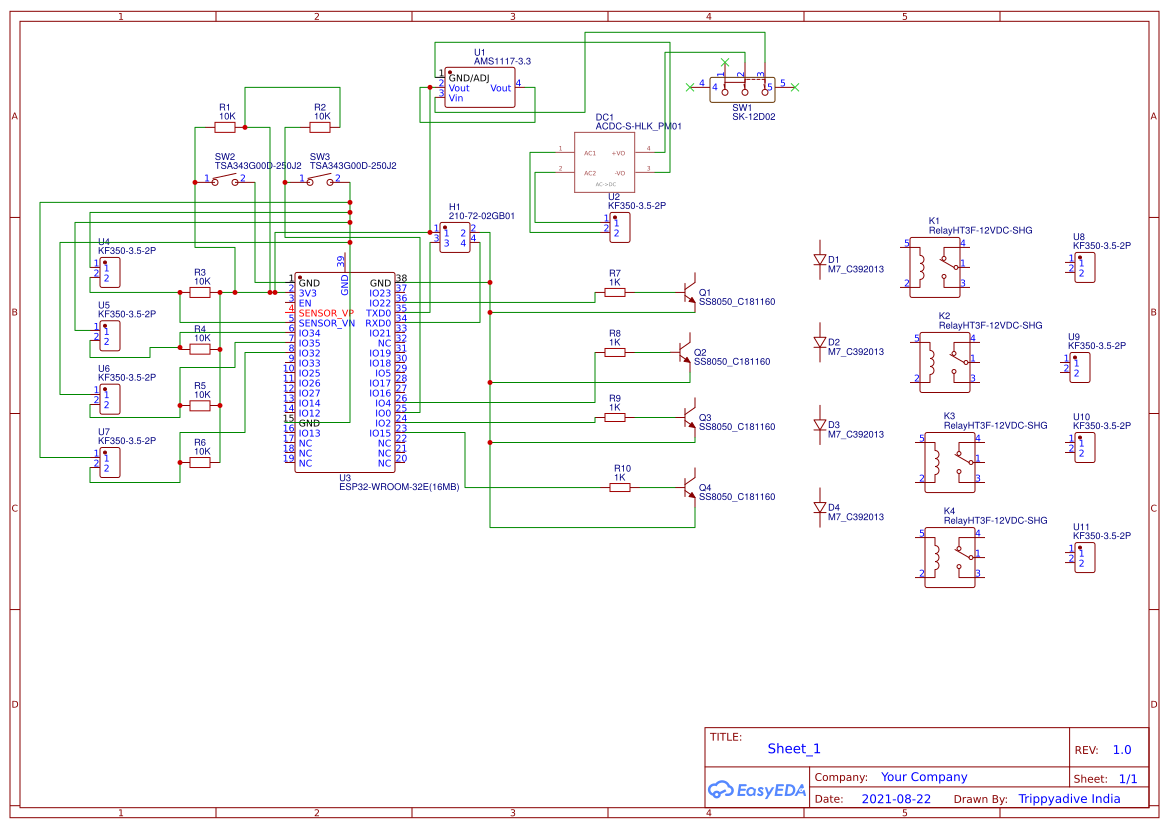Image resolution: width=1169 pixels, height=828 pixels.
Task: Select the DC1 ACDC-S-HLK_PM01 module
Action: click(x=604, y=162)
